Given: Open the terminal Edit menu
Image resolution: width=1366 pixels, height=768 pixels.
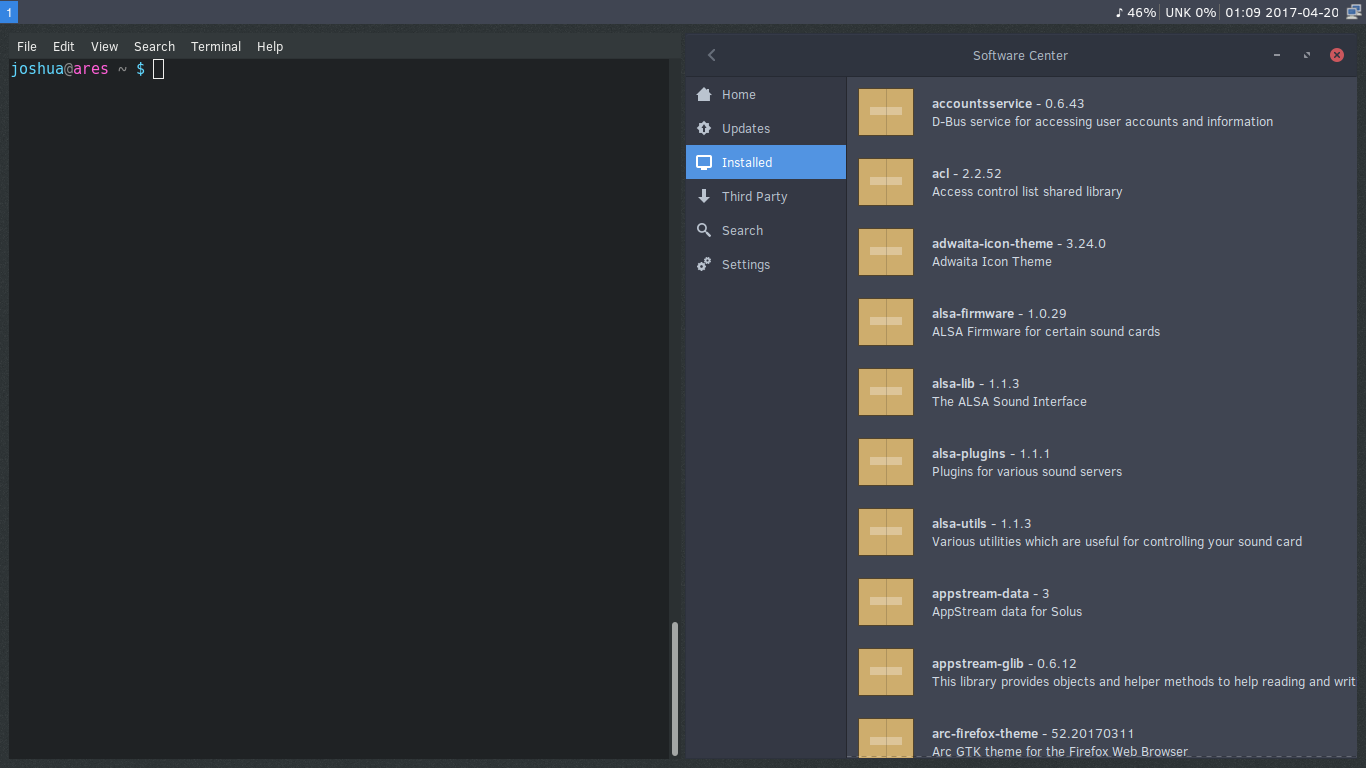Looking at the screenshot, I should (64, 46).
